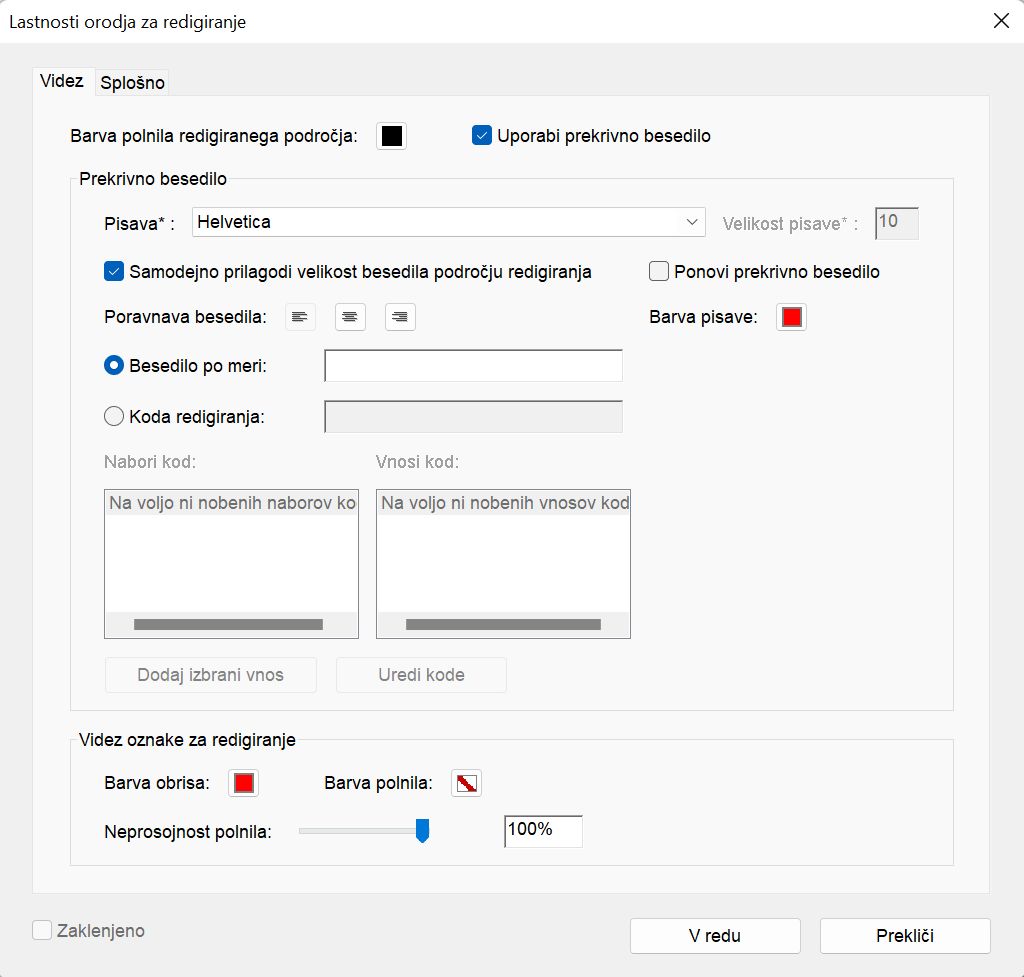This screenshot has height=977, width=1024.
Task: Open the redacted area fill color swatch
Action: pyautogui.click(x=392, y=137)
